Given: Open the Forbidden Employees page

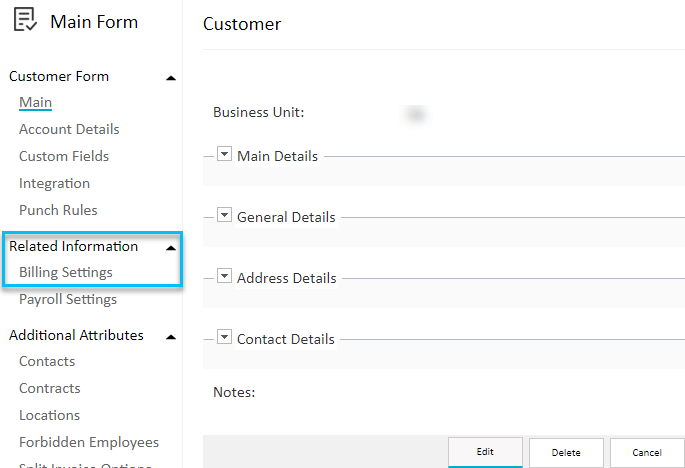Looking at the screenshot, I should click(x=89, y=442).
